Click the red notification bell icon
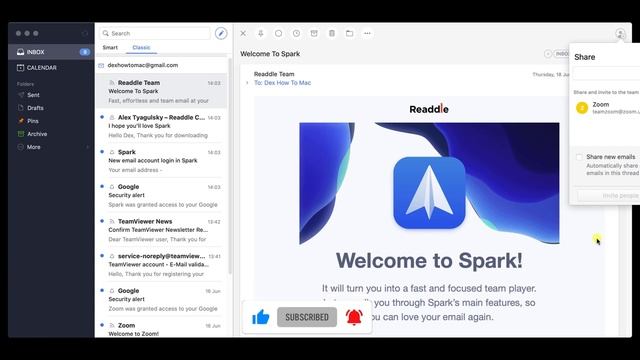Viewport: 640px width, 360px height. tap(354, 317)
